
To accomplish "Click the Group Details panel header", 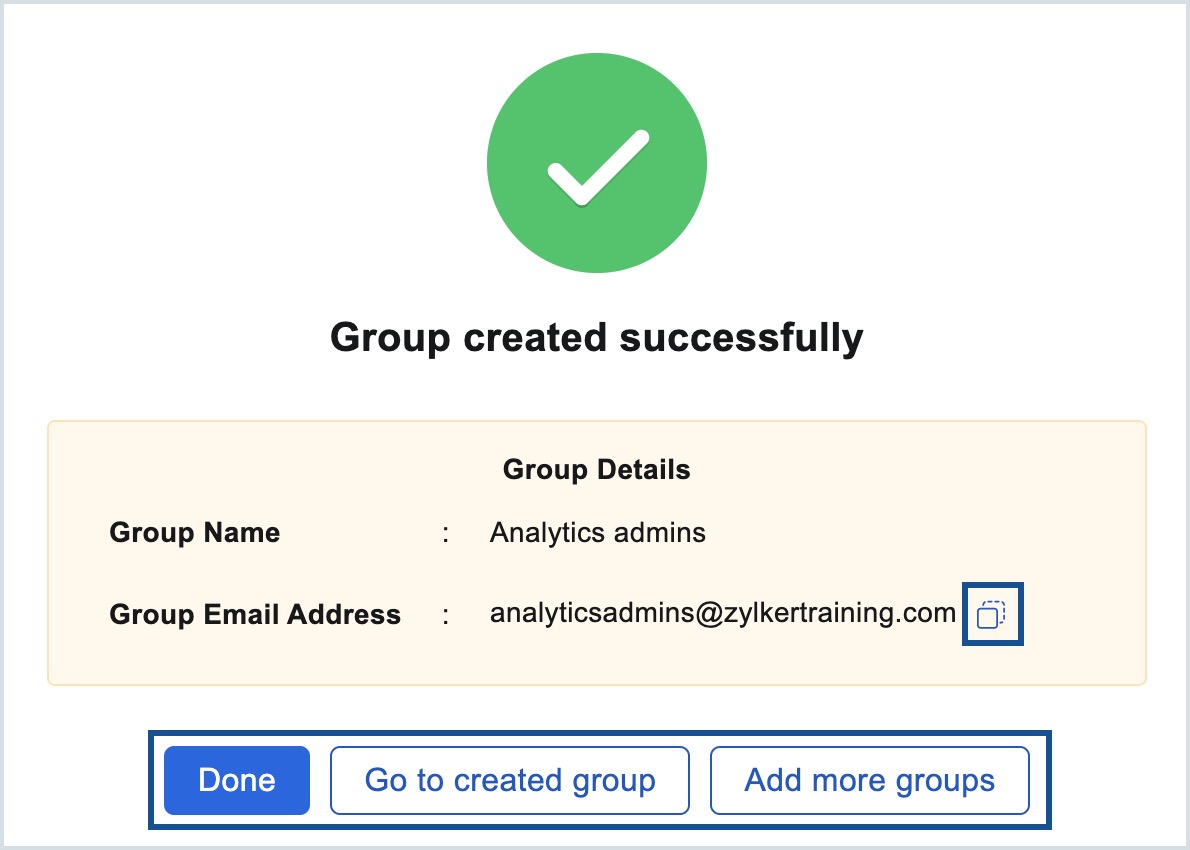I will pyautogui.click(x=596, y=469).
